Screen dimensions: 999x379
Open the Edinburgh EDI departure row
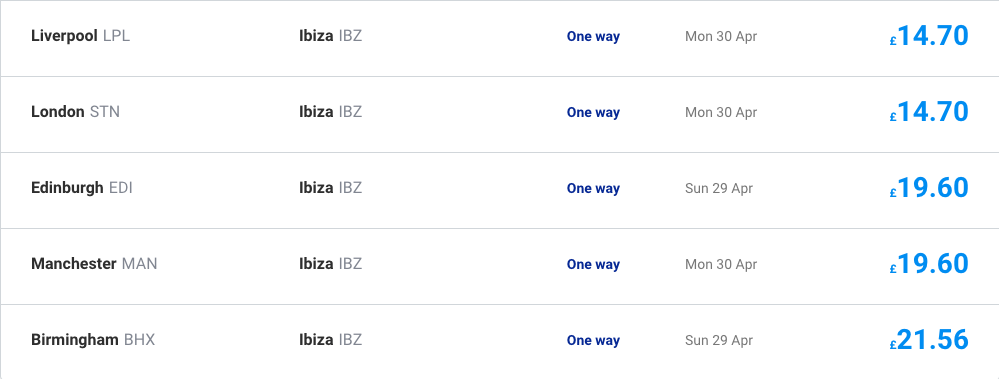click(x=500, y=190)
